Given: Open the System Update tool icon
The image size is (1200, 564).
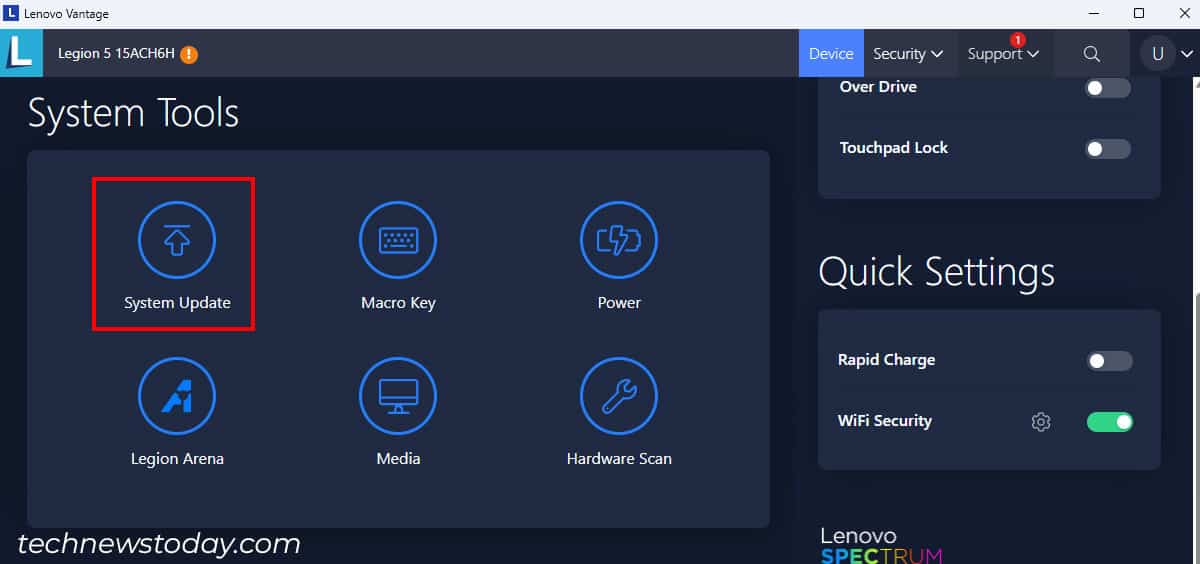Looking at the screenshot, I should click(176, 241).
